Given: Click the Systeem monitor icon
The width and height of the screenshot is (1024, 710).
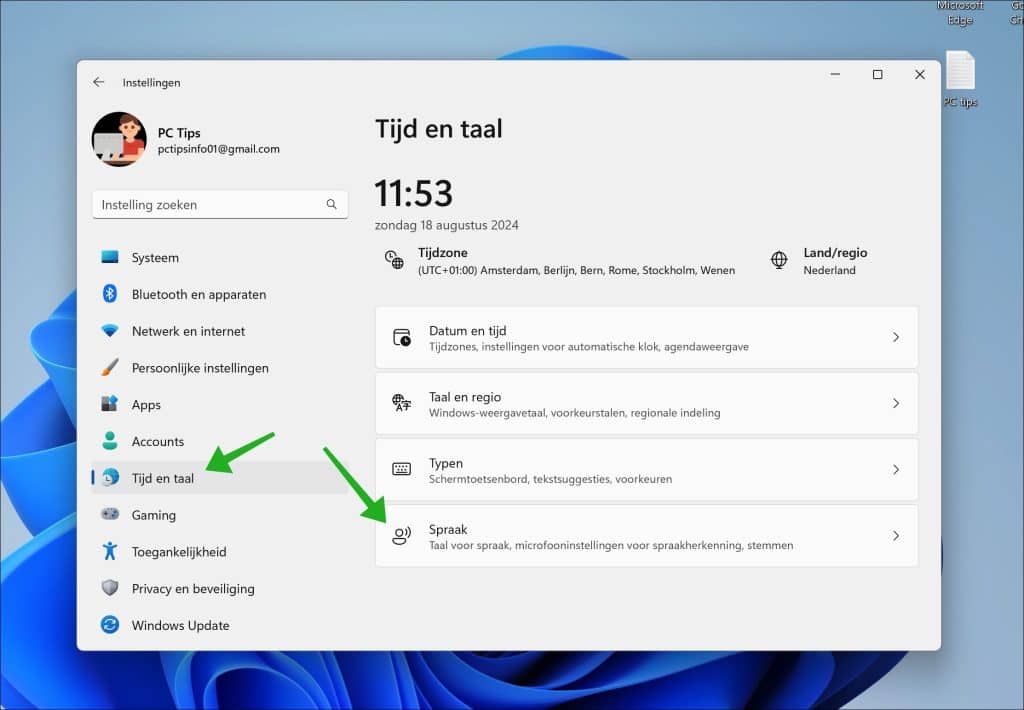Looking at the screenshot, I should tap(110, 257).
